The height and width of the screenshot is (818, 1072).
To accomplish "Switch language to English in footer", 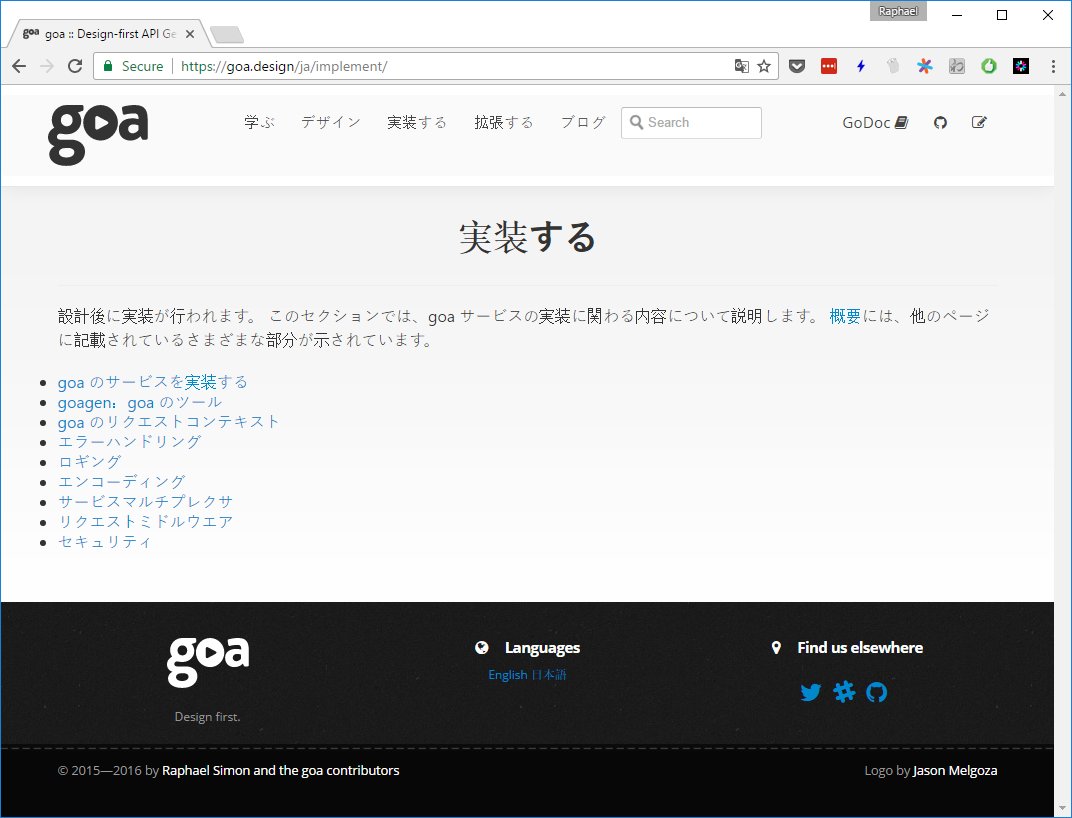I will point(508,674).
